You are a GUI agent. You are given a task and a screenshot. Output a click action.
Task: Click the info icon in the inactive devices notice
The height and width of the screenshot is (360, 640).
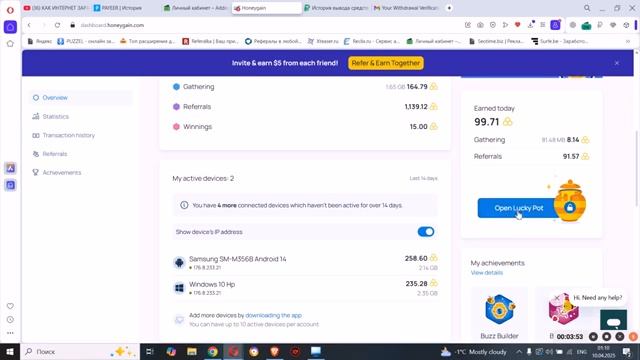click(184, 205)
